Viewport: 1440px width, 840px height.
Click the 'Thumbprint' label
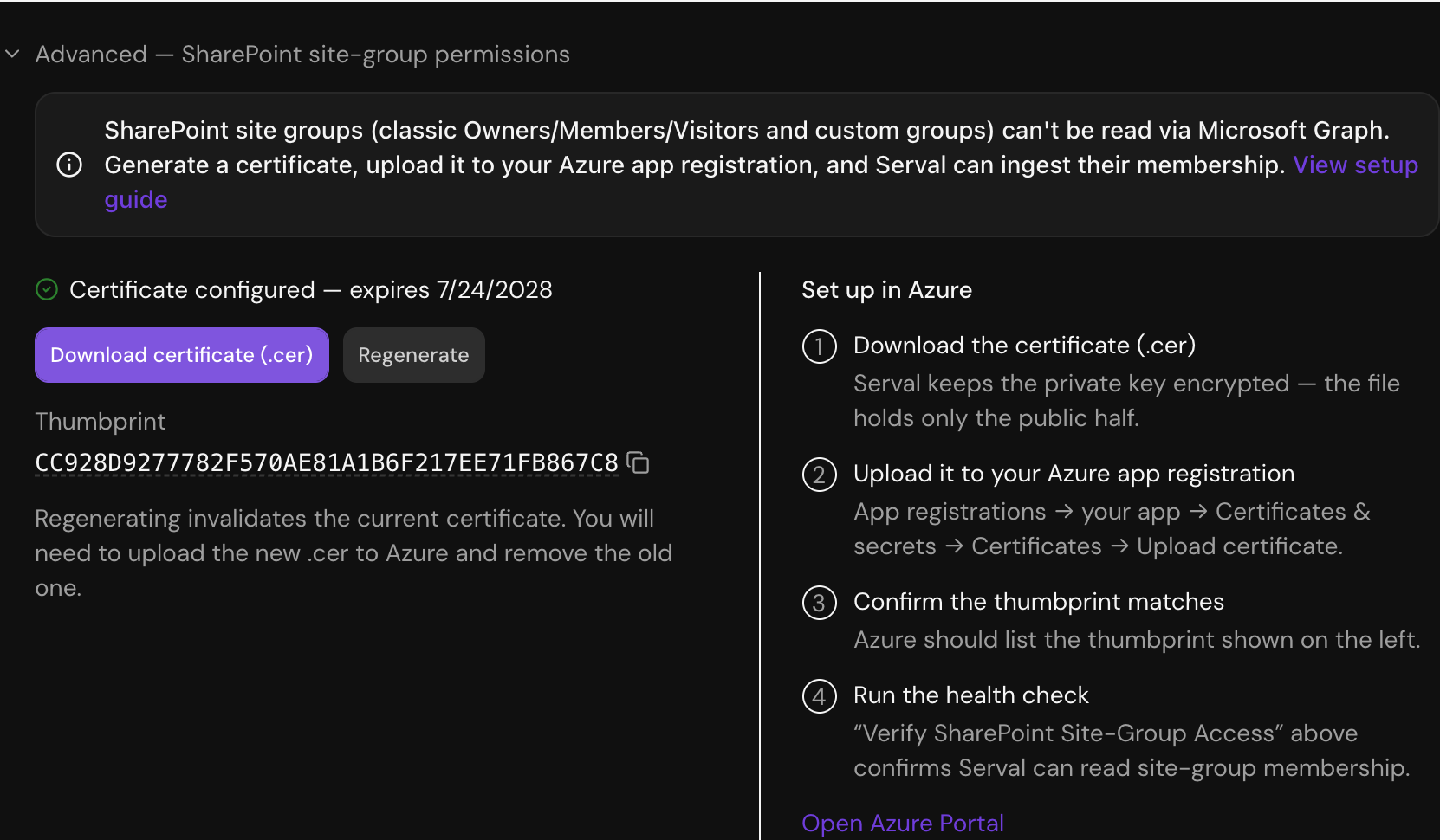click(101, 422)
